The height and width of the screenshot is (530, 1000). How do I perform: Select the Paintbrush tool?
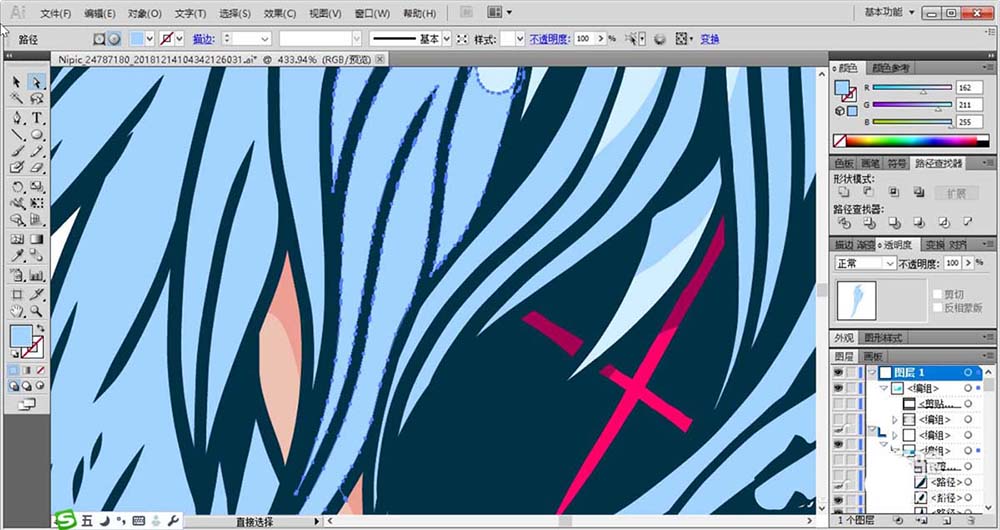[x=17, y=151]
